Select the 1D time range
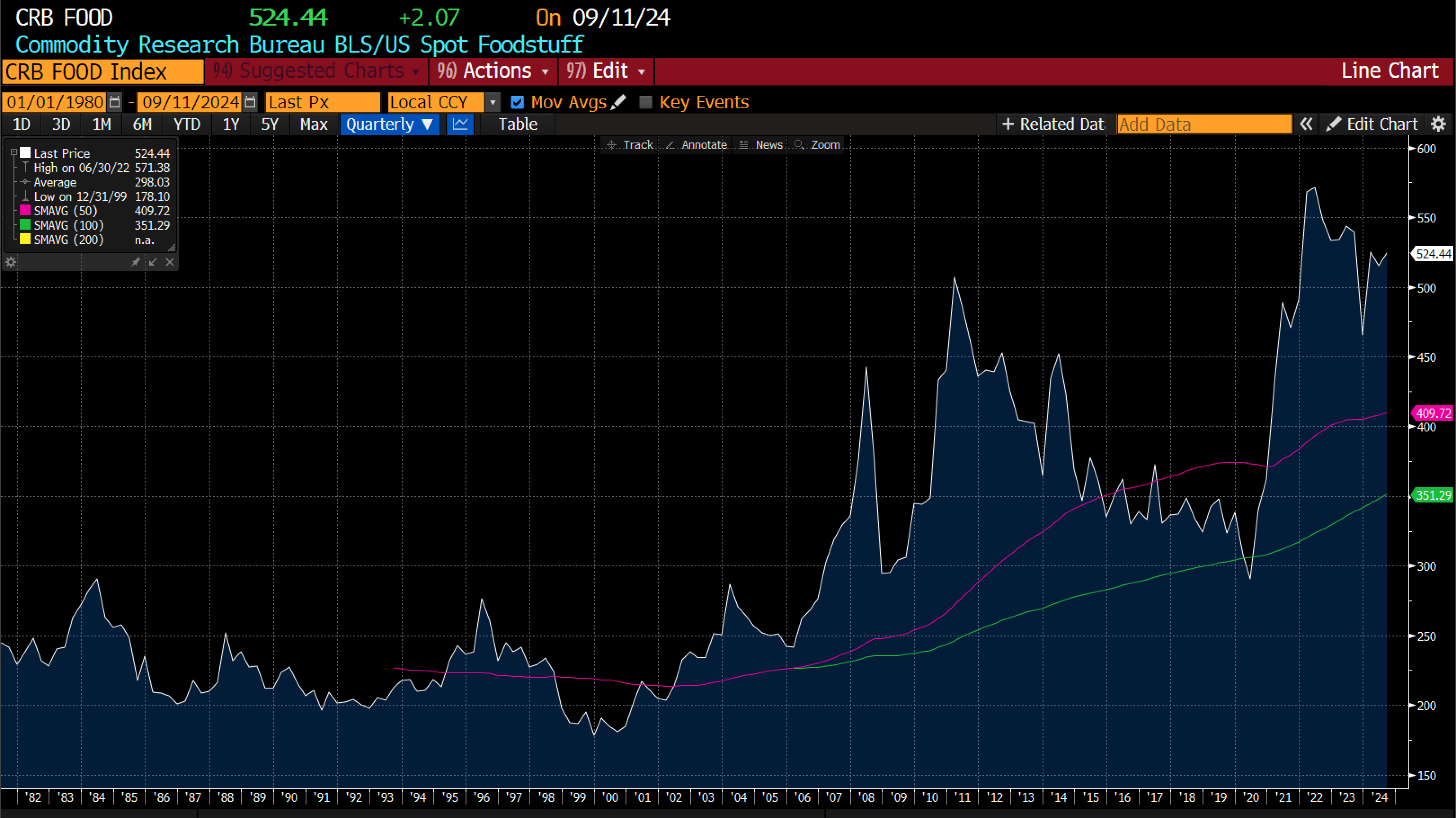1456x818 pixels. point(22,124)
